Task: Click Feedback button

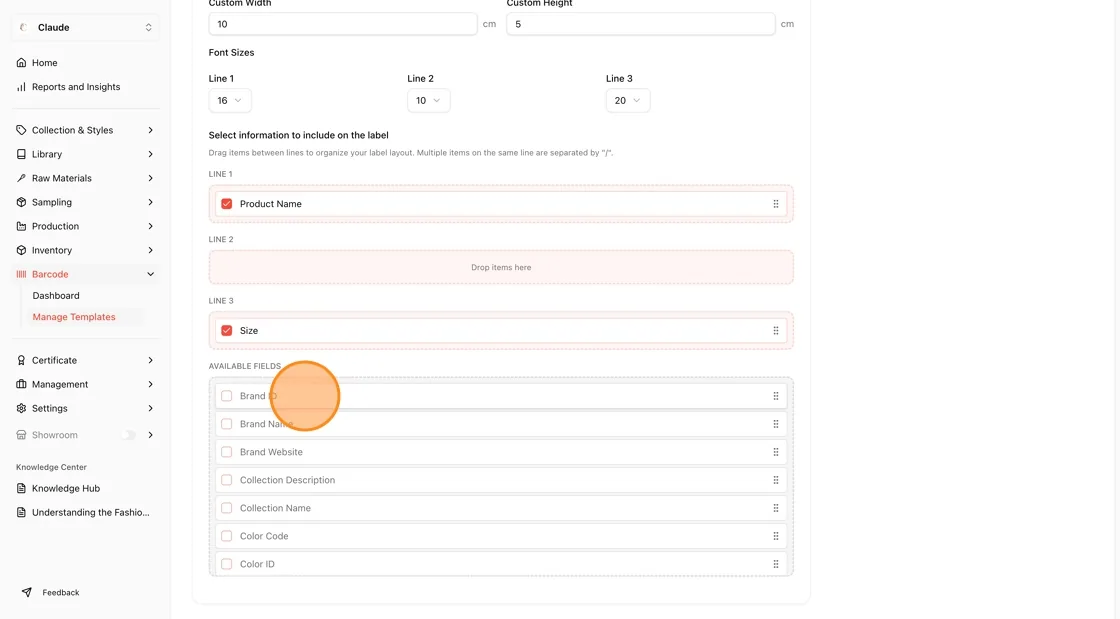Action: click(x=50, y=593)
